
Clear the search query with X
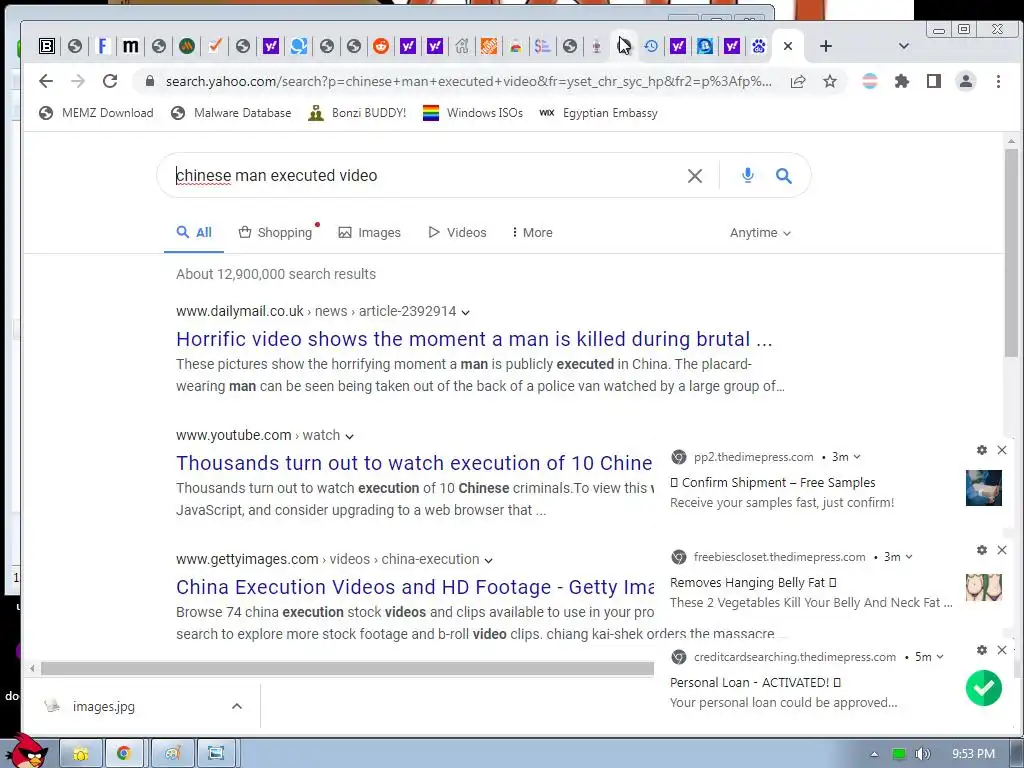(x=695, y=176)
